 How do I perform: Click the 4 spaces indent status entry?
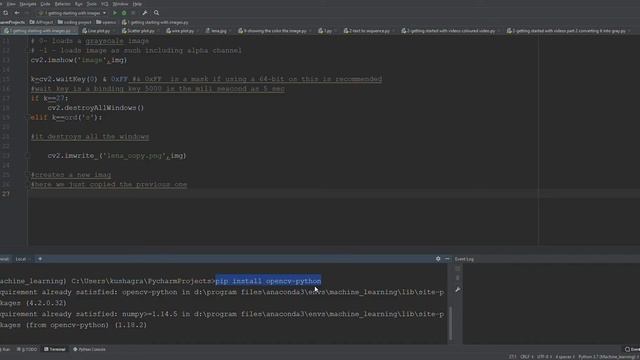[565, 357]
